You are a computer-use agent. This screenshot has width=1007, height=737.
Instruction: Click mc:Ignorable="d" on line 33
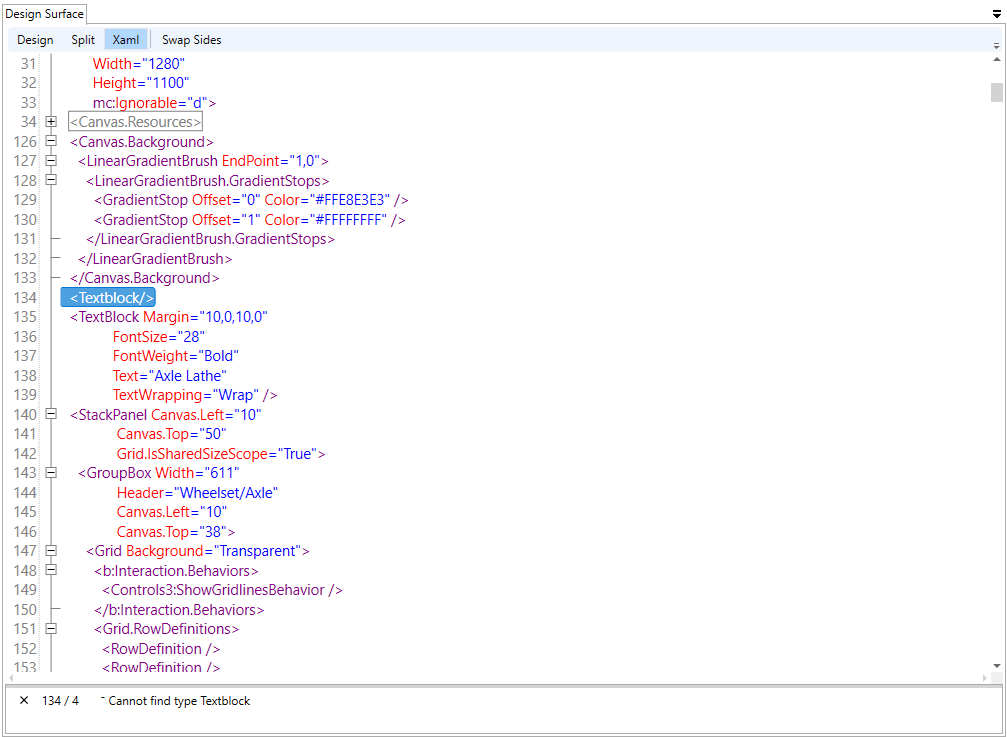tap(151, 102)
